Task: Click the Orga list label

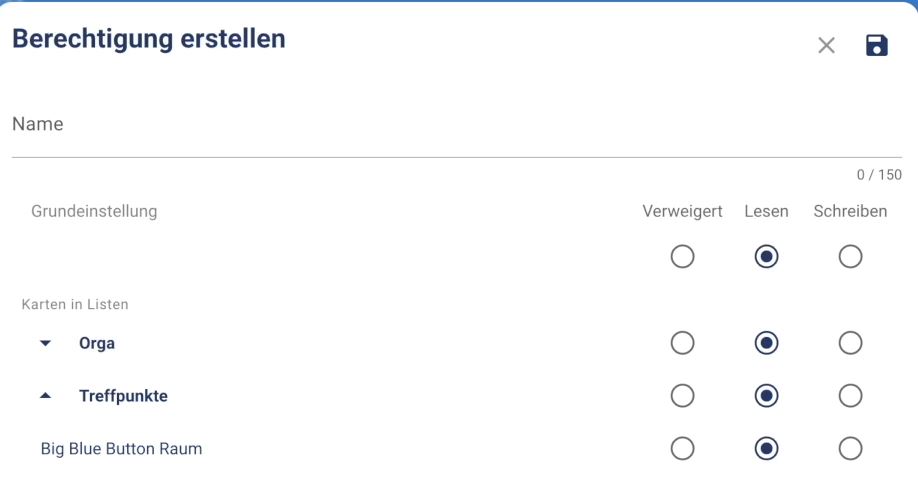Action: 97,343
